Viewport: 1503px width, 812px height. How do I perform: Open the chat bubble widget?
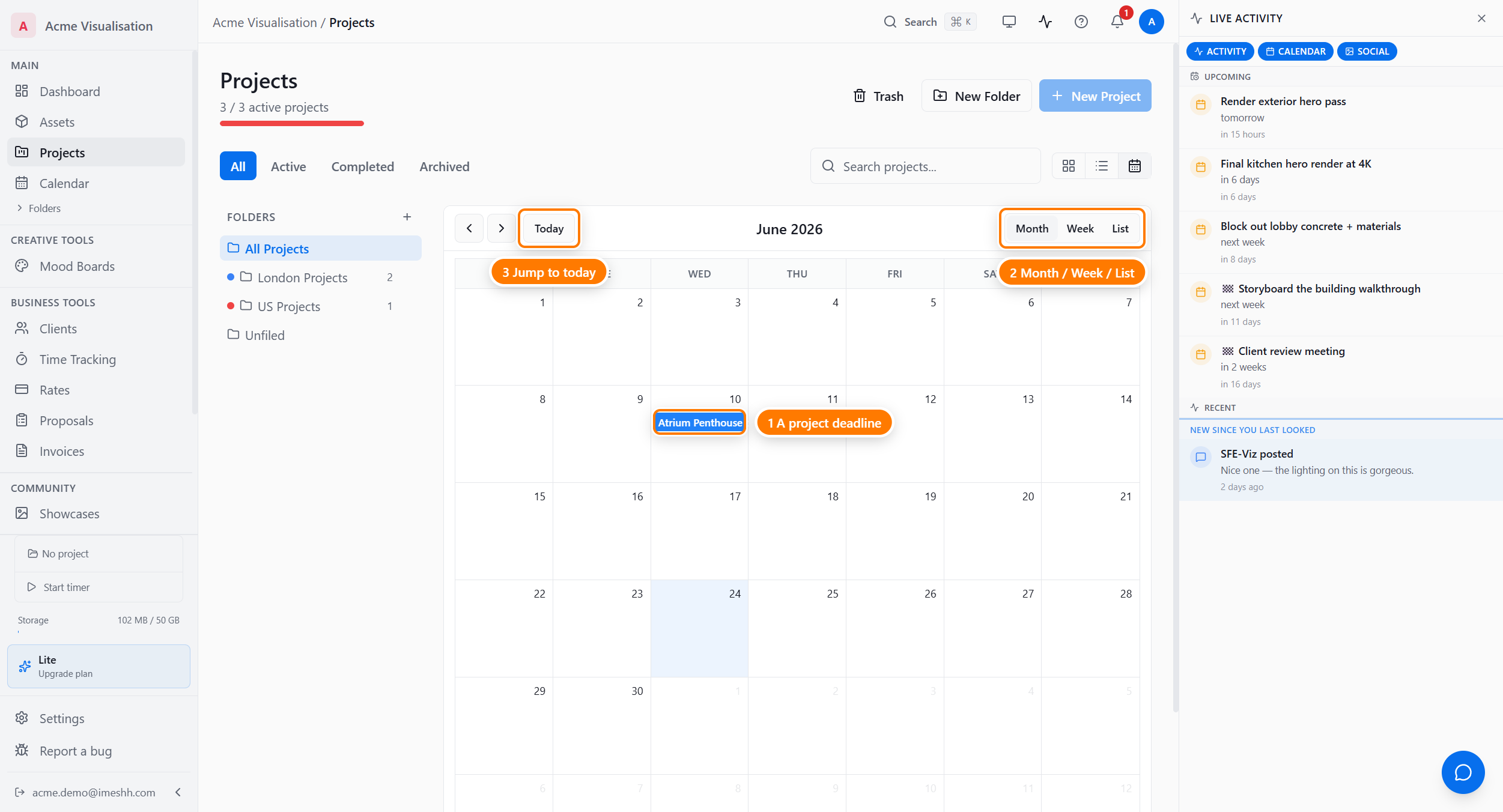pos(1463,772)
